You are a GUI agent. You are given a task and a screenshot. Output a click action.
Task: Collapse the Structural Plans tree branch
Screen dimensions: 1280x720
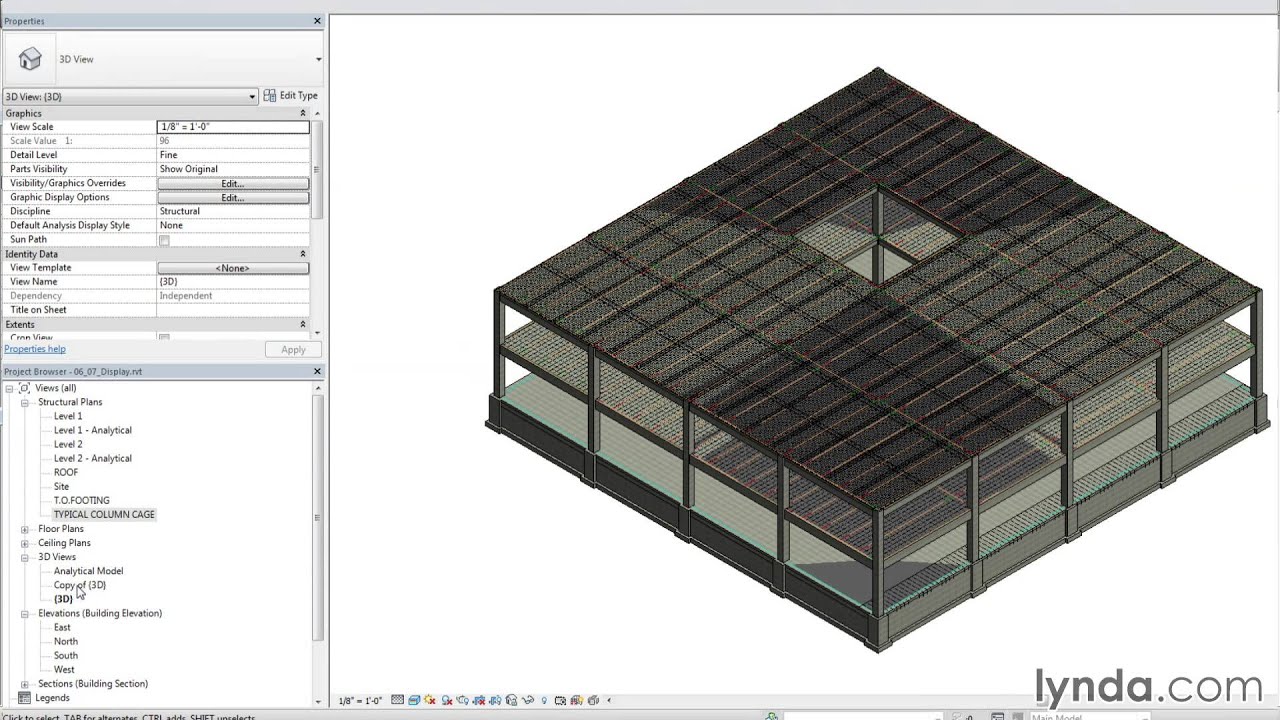pyautogui.click(x=25, y=401)
